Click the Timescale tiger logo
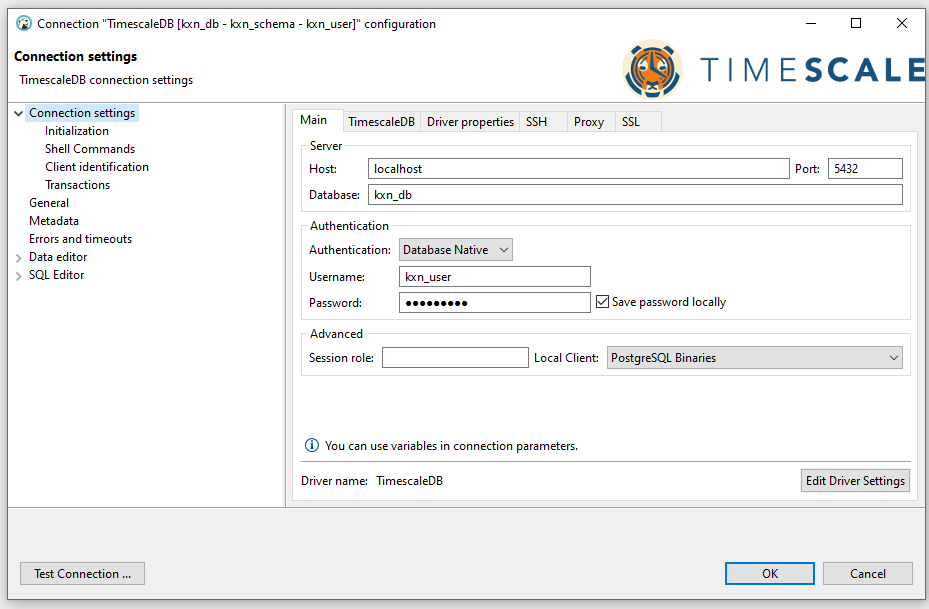The width and height of the screenshot is (929, 609). (652, 69)
